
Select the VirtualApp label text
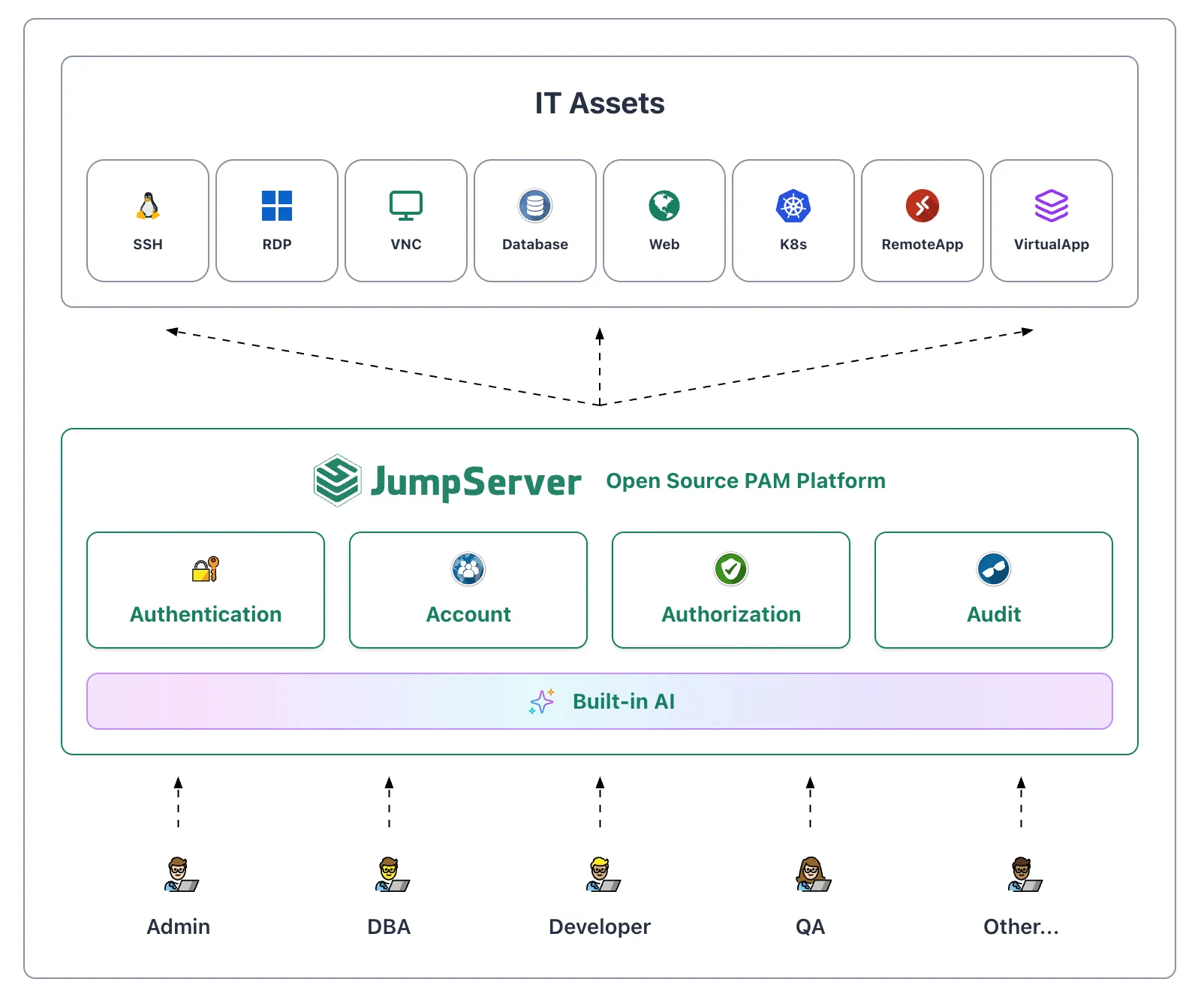1052,245
